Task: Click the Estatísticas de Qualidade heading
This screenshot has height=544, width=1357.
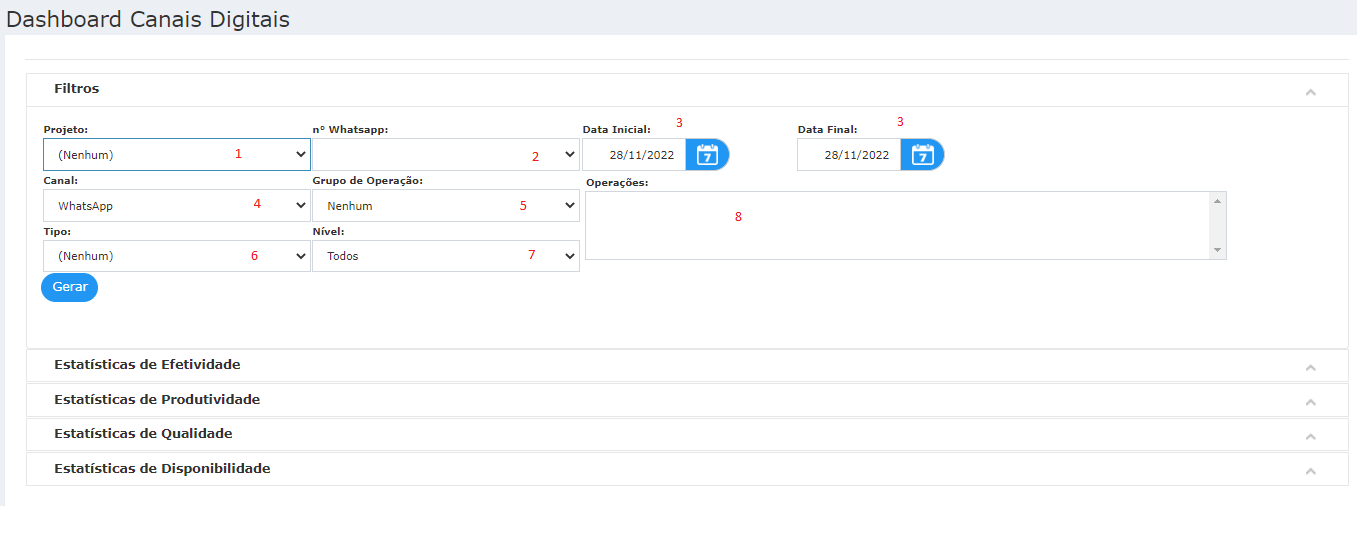Action: click(143, 434)
